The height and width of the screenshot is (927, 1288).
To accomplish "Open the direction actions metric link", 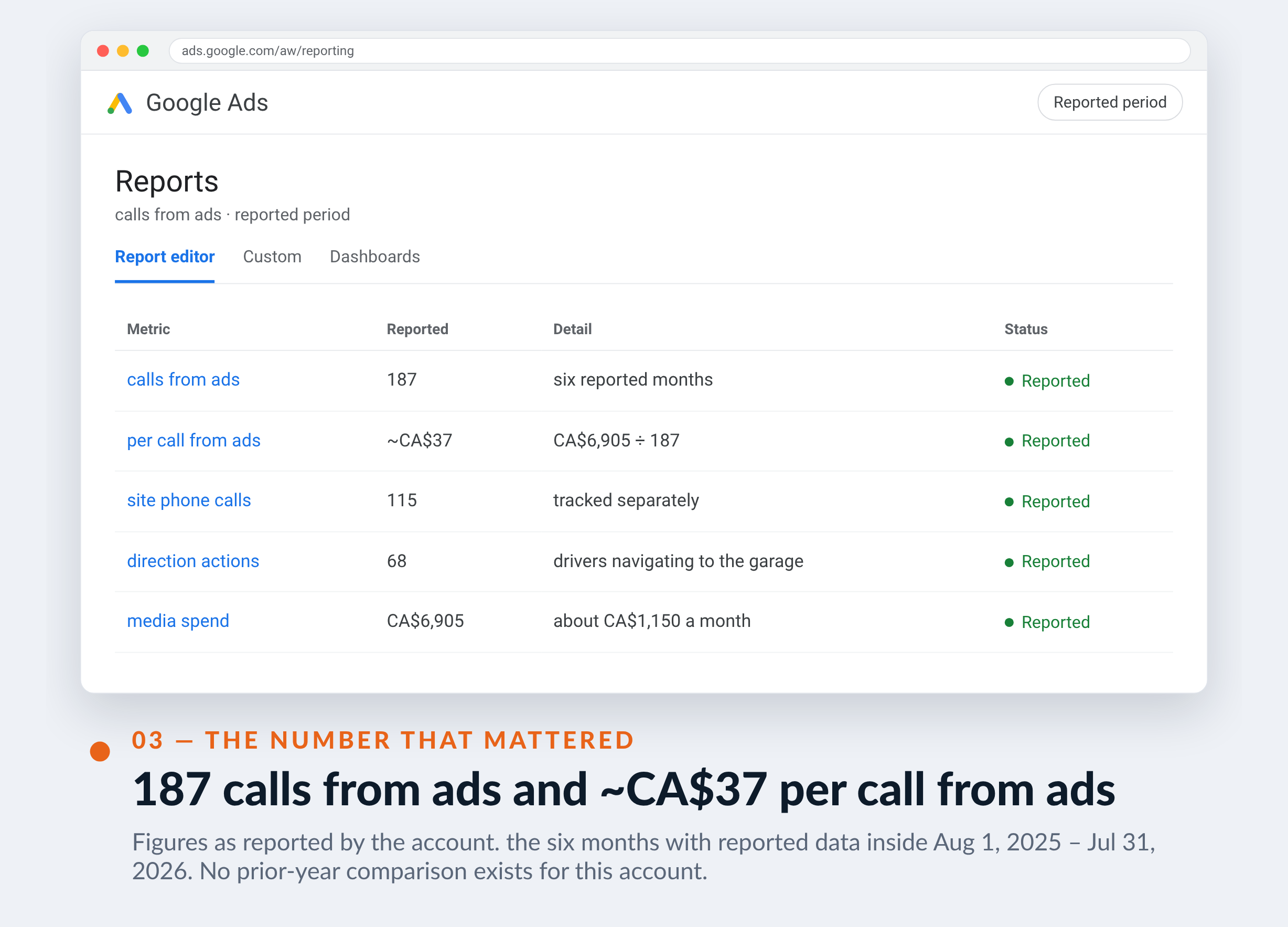I will tap(193, 561).
